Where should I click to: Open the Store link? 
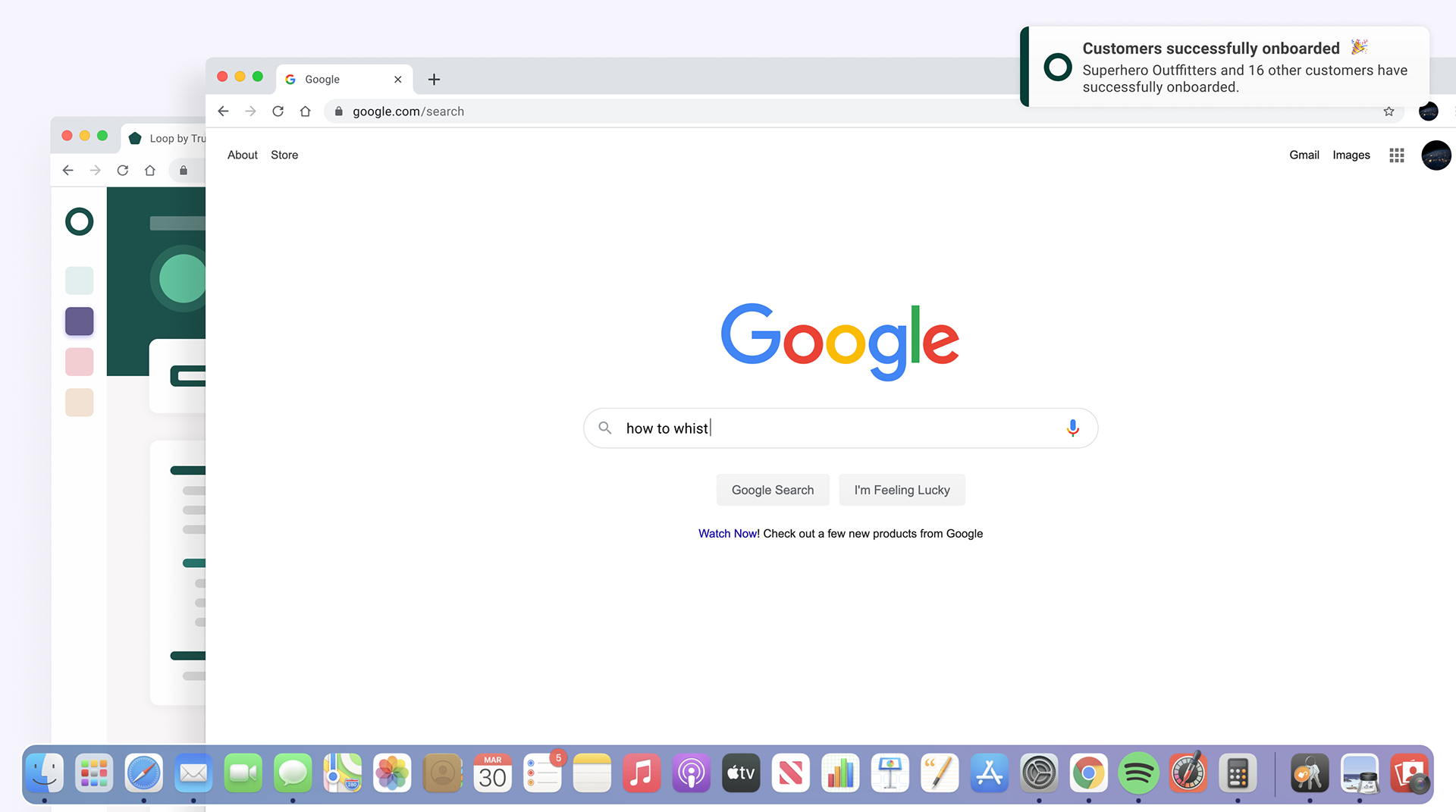(x=284, y=155)
